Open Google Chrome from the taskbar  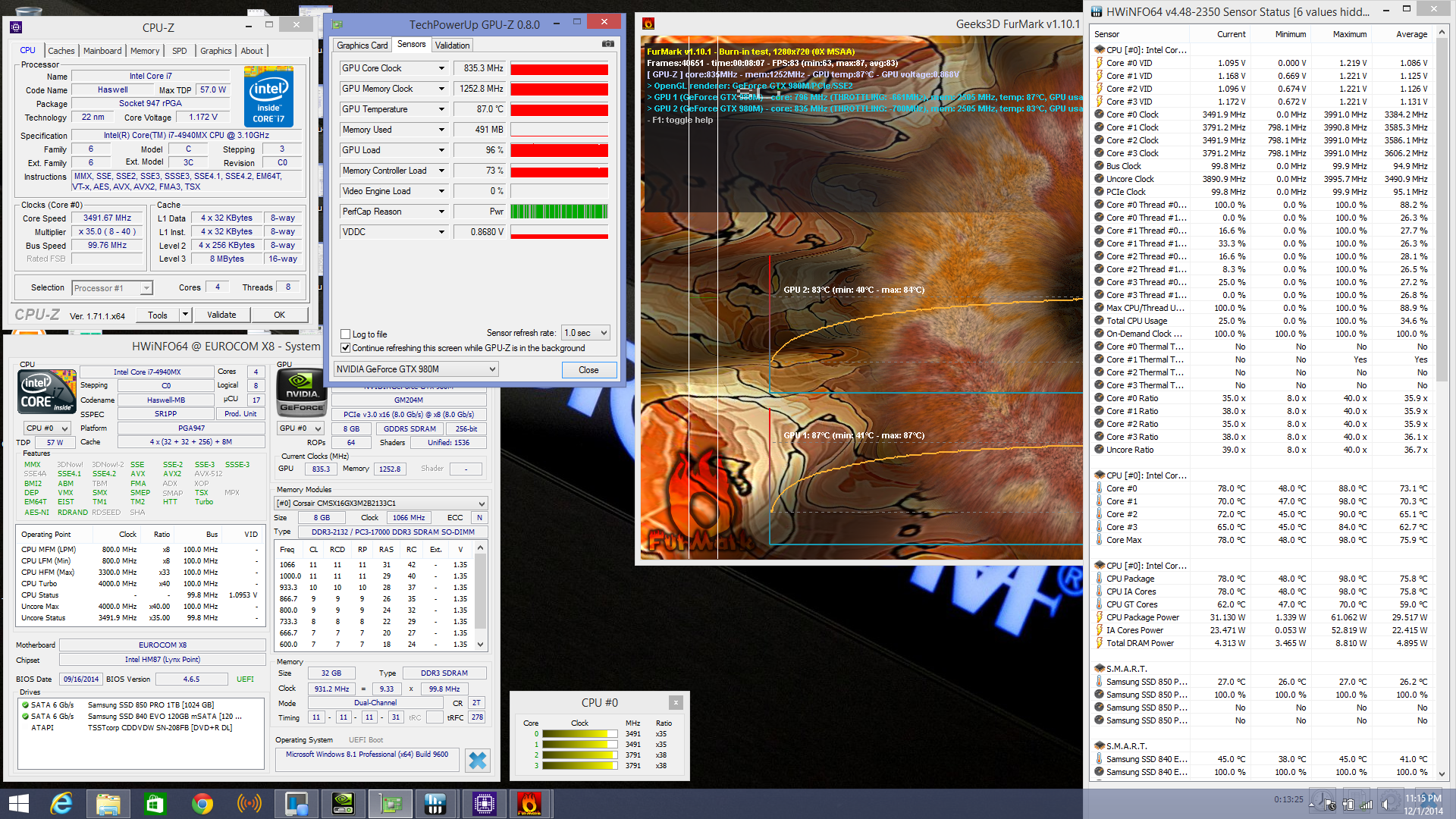pos(202,803)
